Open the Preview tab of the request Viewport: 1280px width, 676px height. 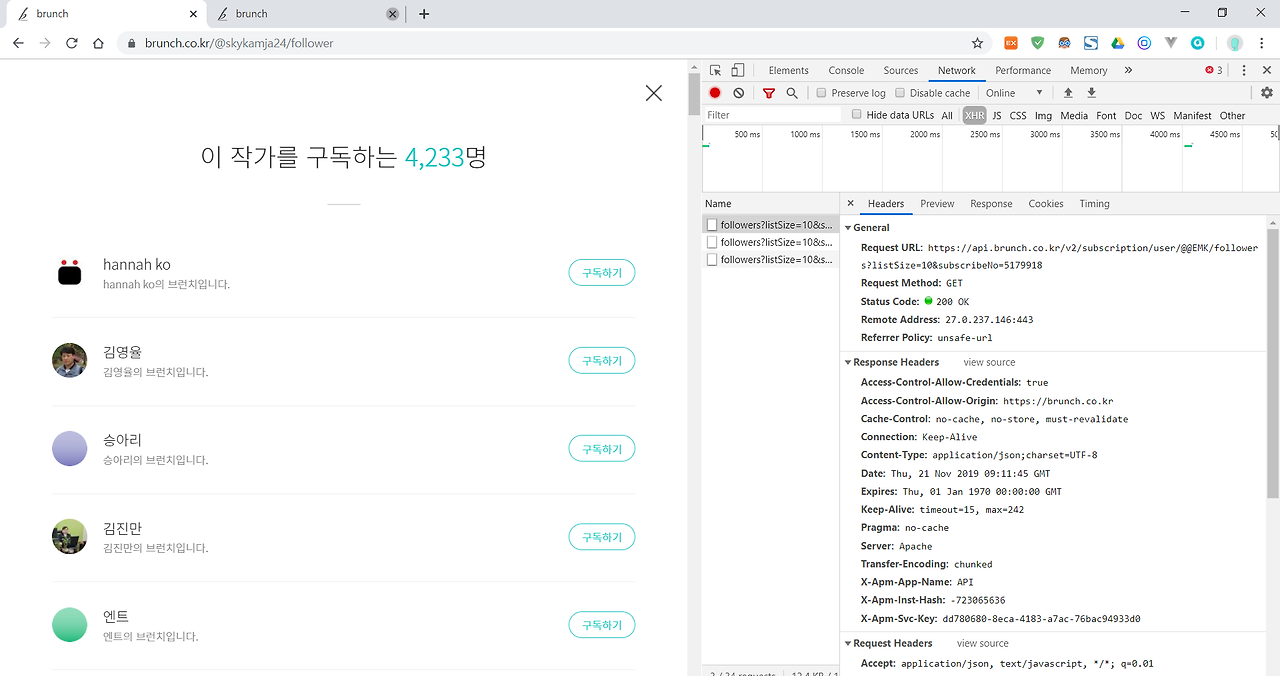point(937,203)
